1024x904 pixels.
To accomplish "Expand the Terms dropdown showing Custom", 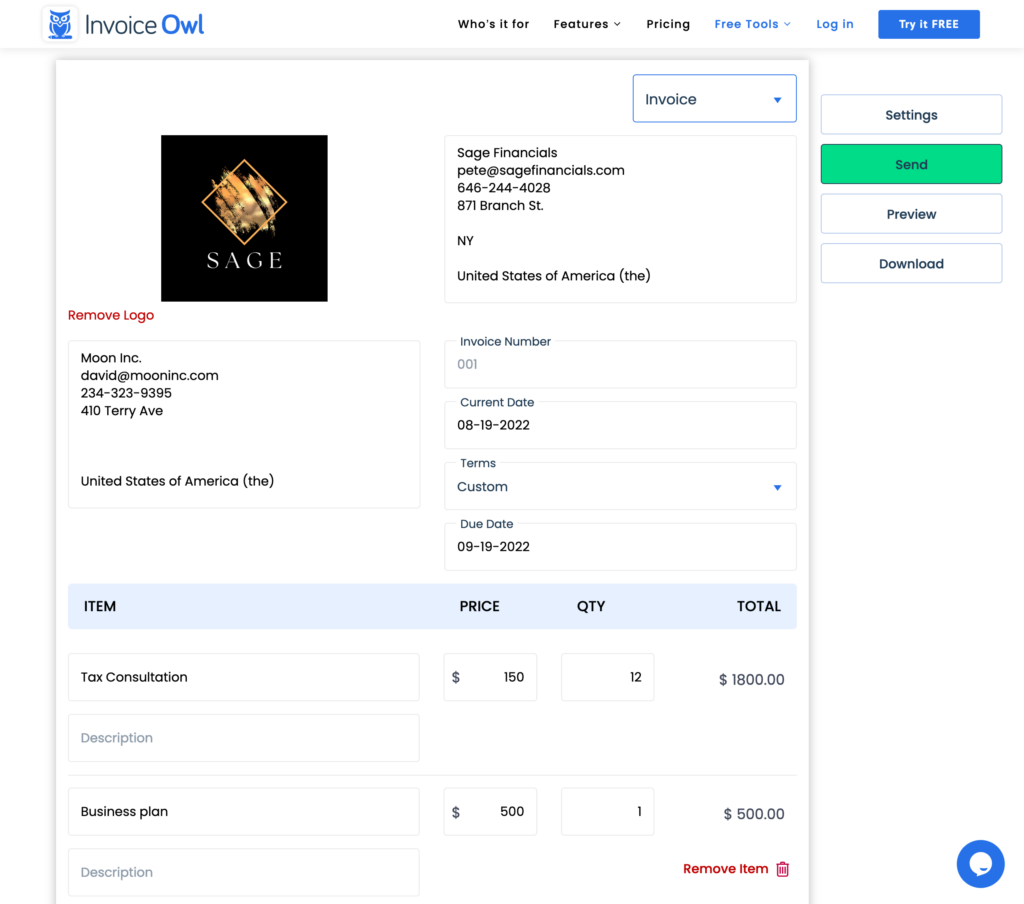I will (619, 486).
